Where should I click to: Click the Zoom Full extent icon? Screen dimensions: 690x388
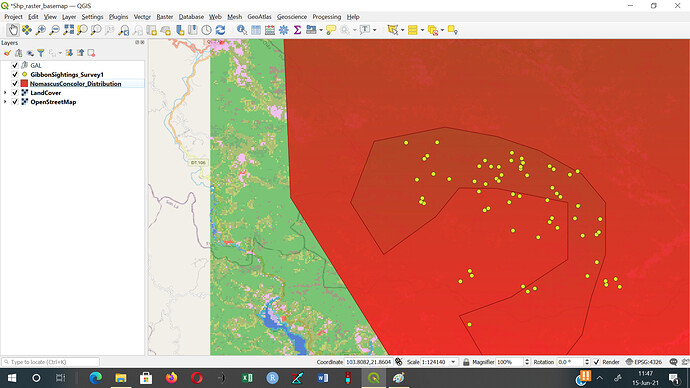[x=68, y=30]
